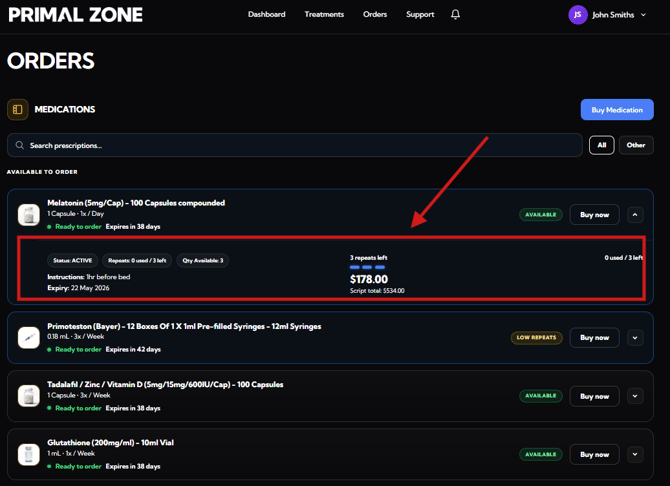Buy now for Primoteston
This screenshot has height=486, width=670.
(x=594, y=338)
